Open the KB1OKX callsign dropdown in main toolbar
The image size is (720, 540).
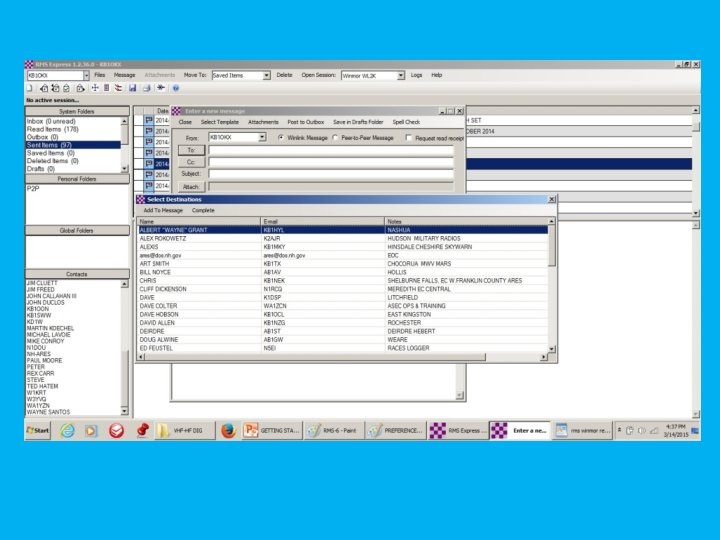(86, 75)
